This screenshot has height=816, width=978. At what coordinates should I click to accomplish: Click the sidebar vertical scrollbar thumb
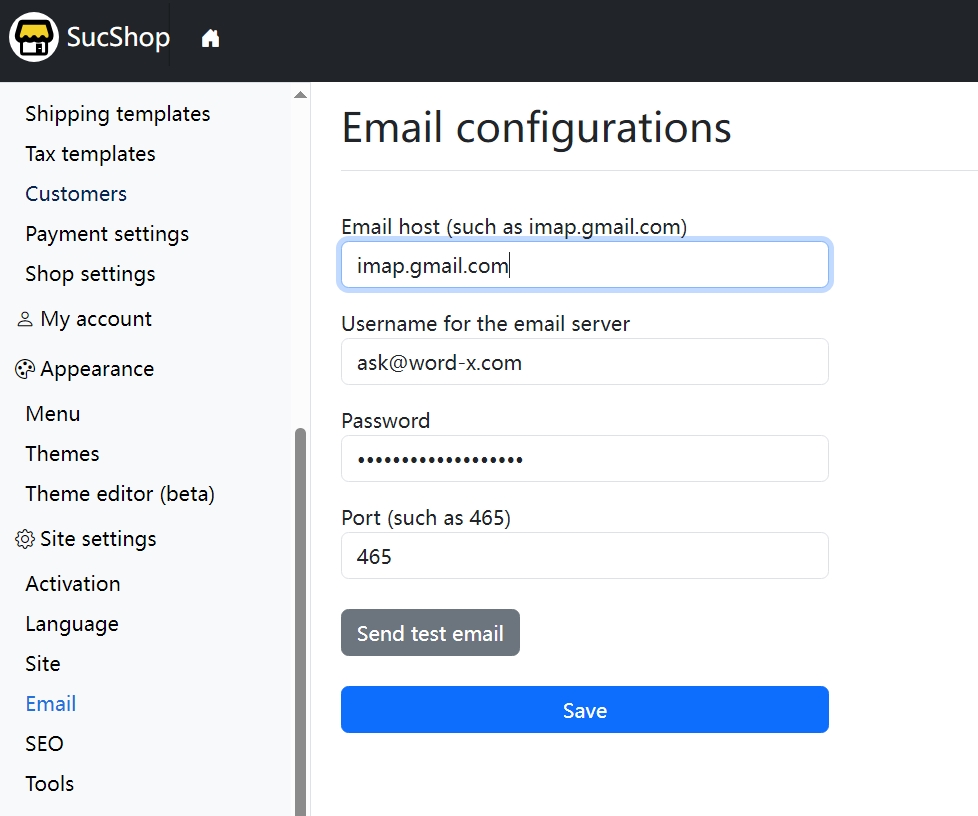tap(300, 620)
